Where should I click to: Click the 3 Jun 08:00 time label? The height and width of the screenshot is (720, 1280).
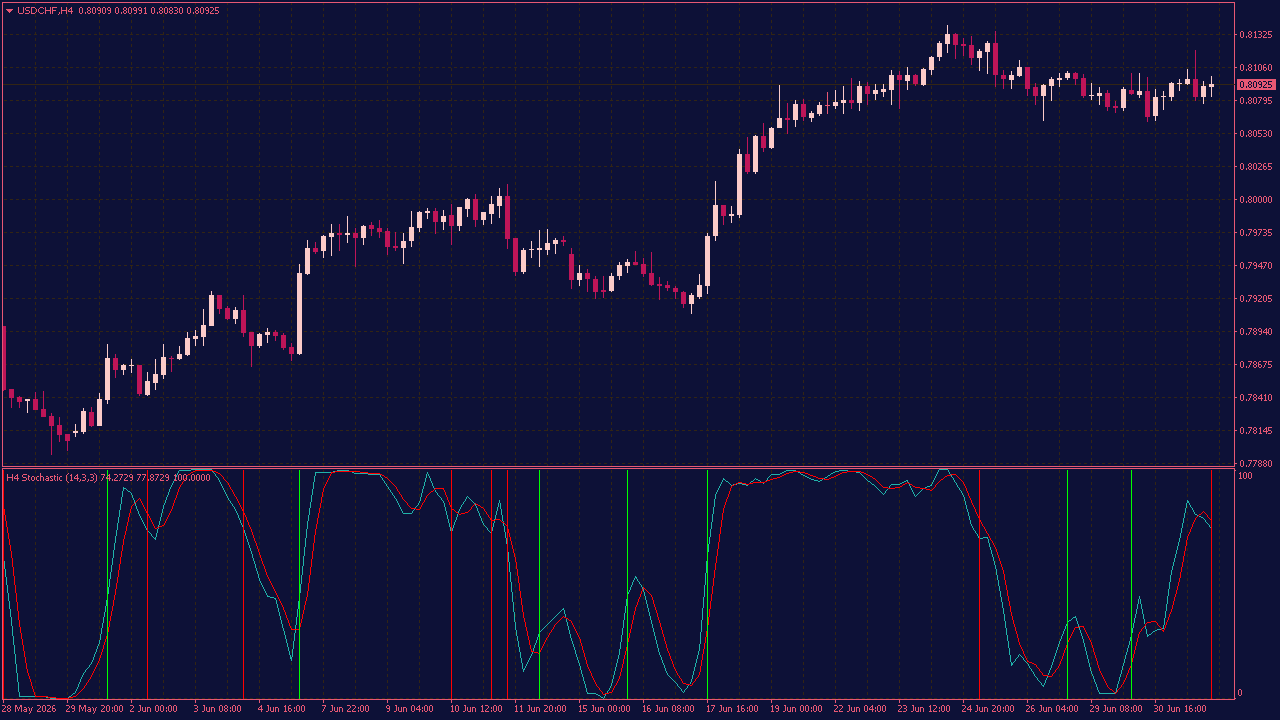point(218,709)
